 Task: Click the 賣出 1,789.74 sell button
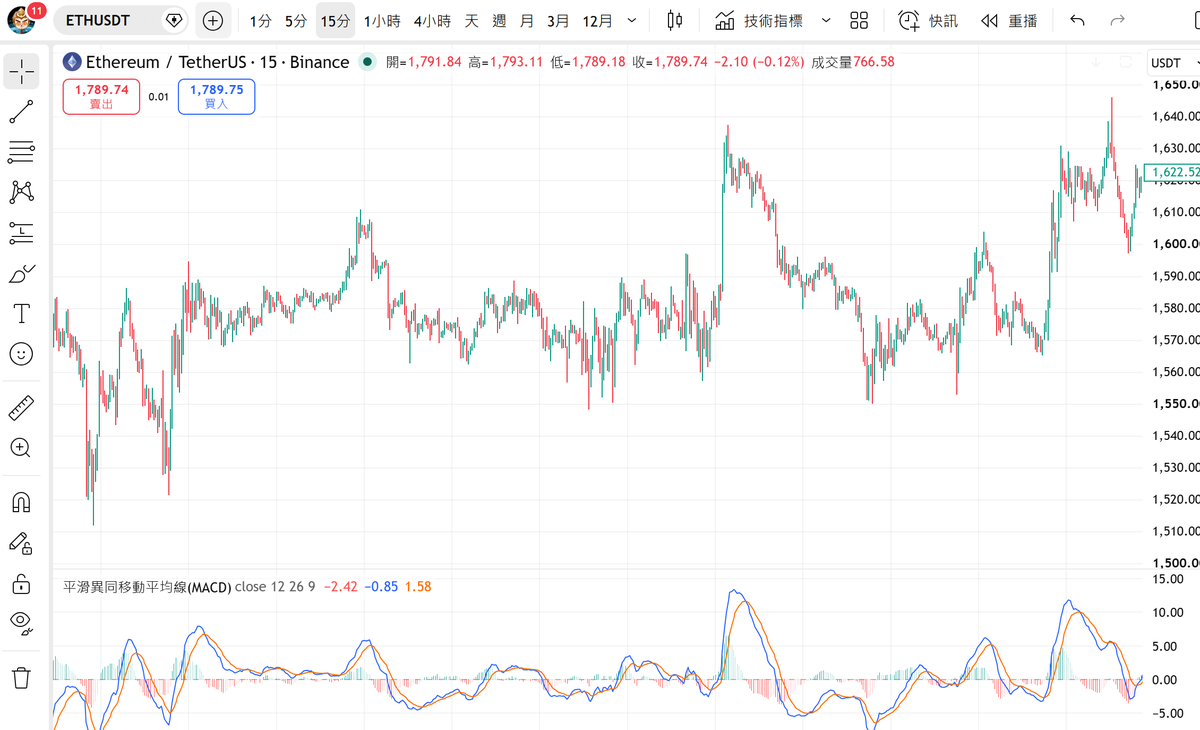[x=101, y=96]
